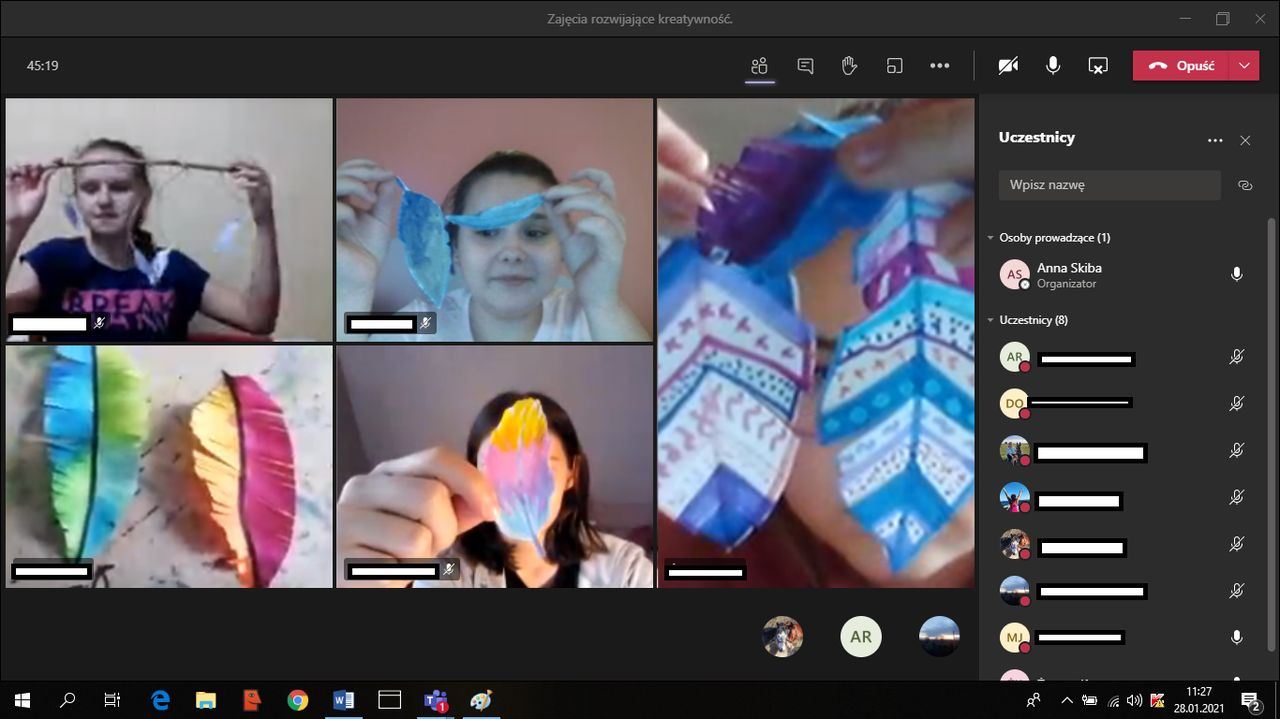Collapse the Uczestnicy (8) section
This screenshot has height=719, width=1280.
click(x=990, y=320)
